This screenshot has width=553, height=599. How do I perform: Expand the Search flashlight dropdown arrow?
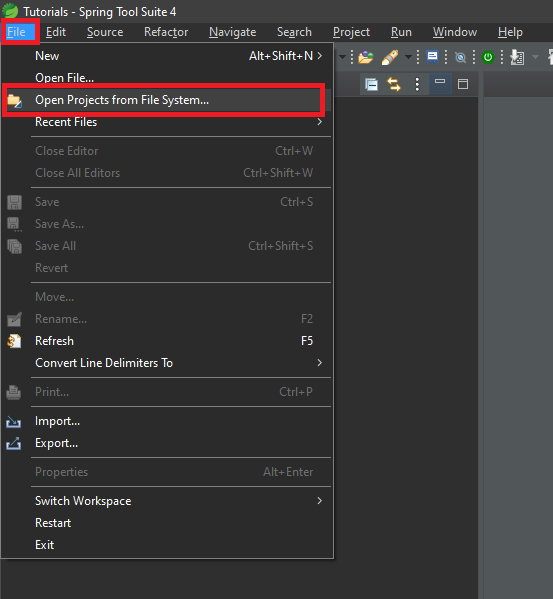408,57
